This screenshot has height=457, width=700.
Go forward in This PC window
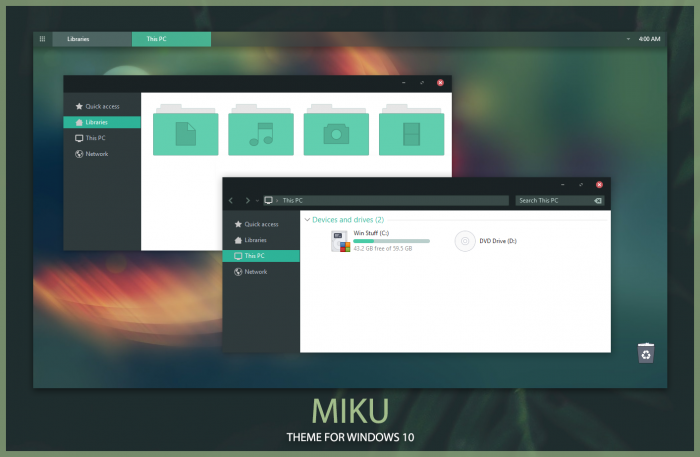coord(247,200)
